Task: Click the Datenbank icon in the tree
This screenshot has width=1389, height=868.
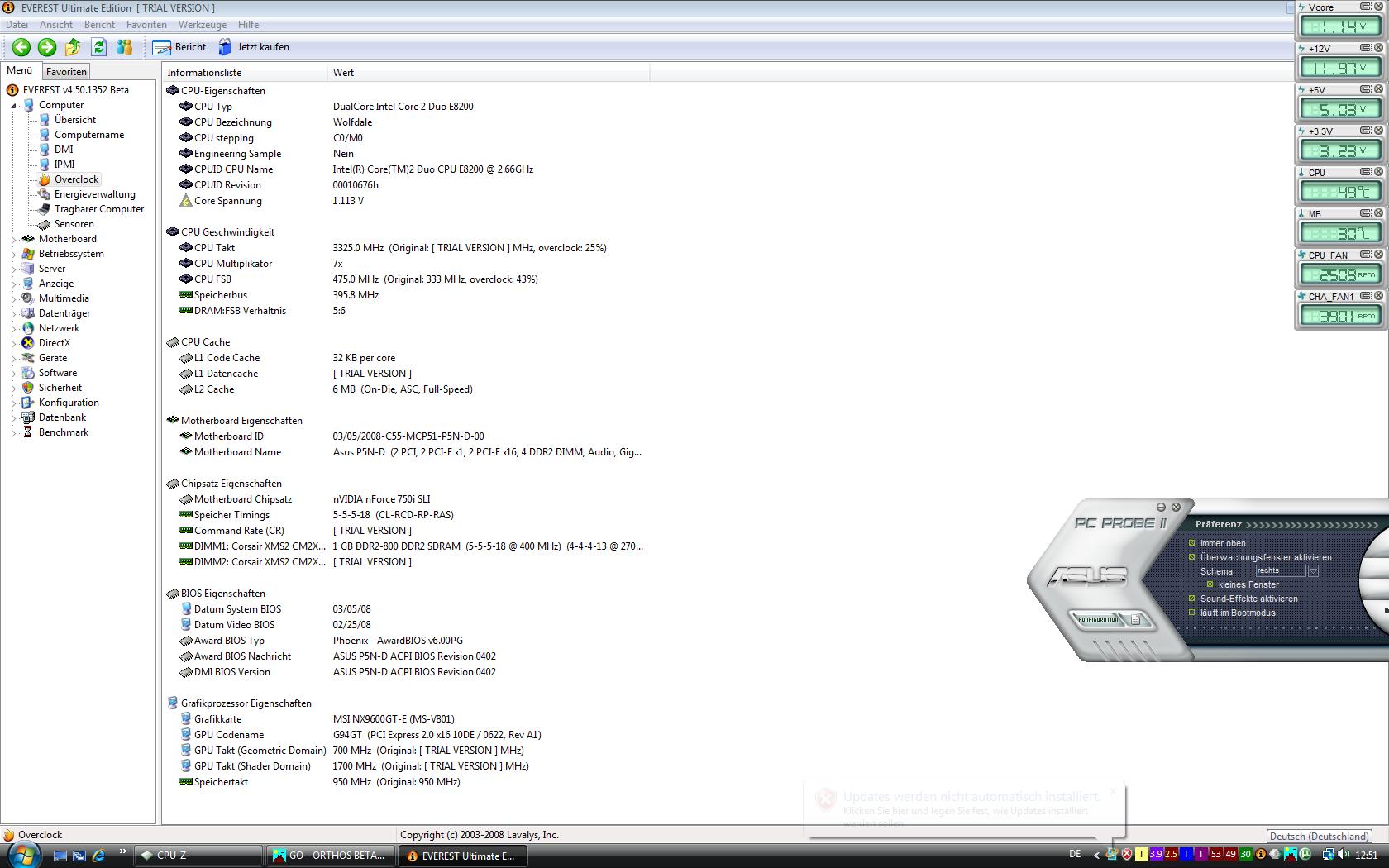Action: pyautogui.click(x=28, y=417)
